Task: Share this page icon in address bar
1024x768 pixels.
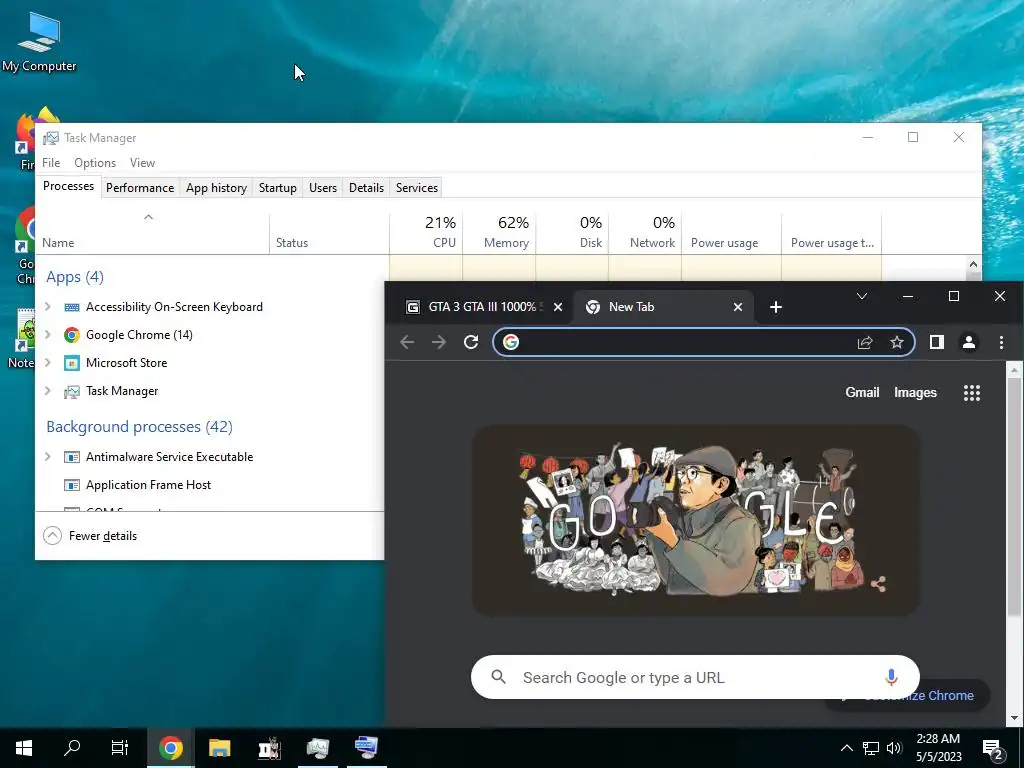Action: click(865, 342)
